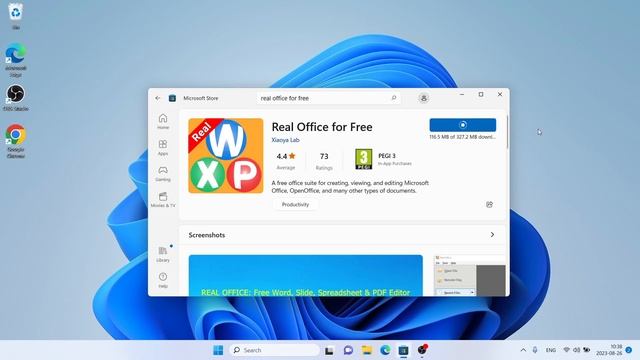640x360 pixels.
Task: Open OBS Studio desktop shortcut
Action: click(16, 98)
